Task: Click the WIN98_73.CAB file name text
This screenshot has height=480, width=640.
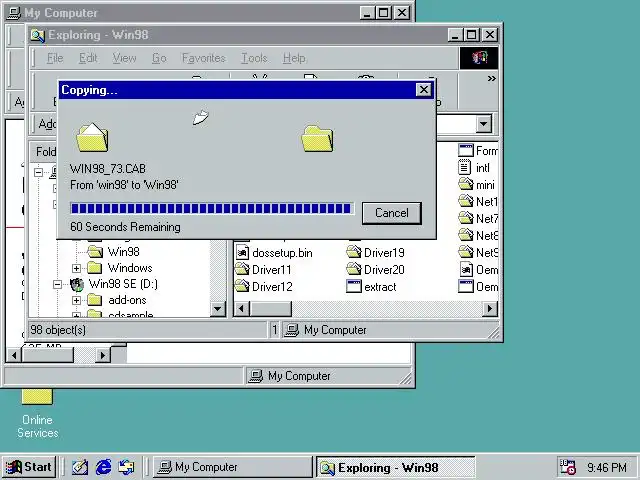Action: point(108,169)
